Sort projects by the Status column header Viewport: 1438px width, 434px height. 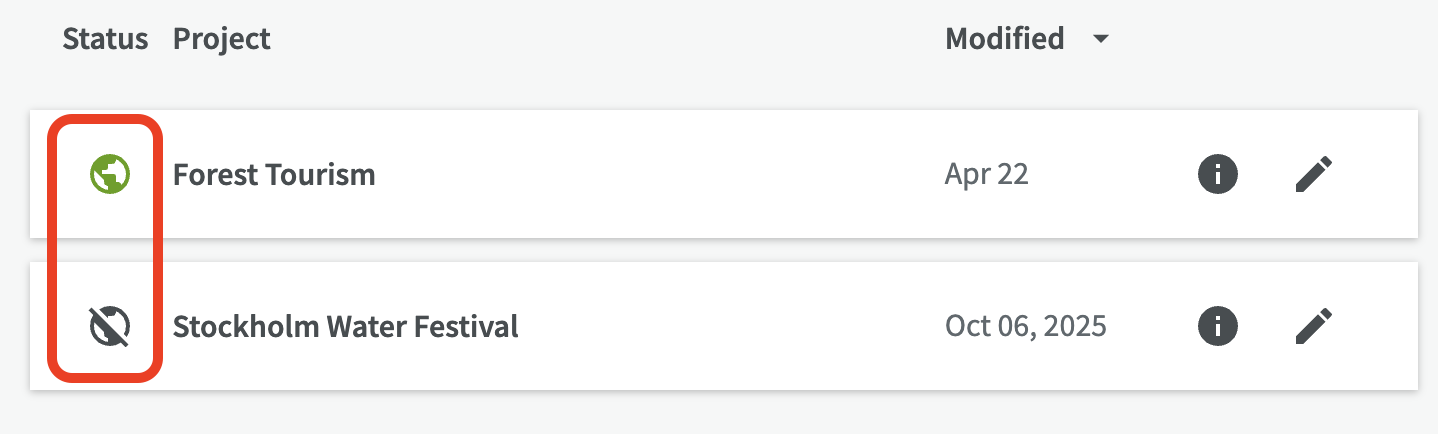105,39
